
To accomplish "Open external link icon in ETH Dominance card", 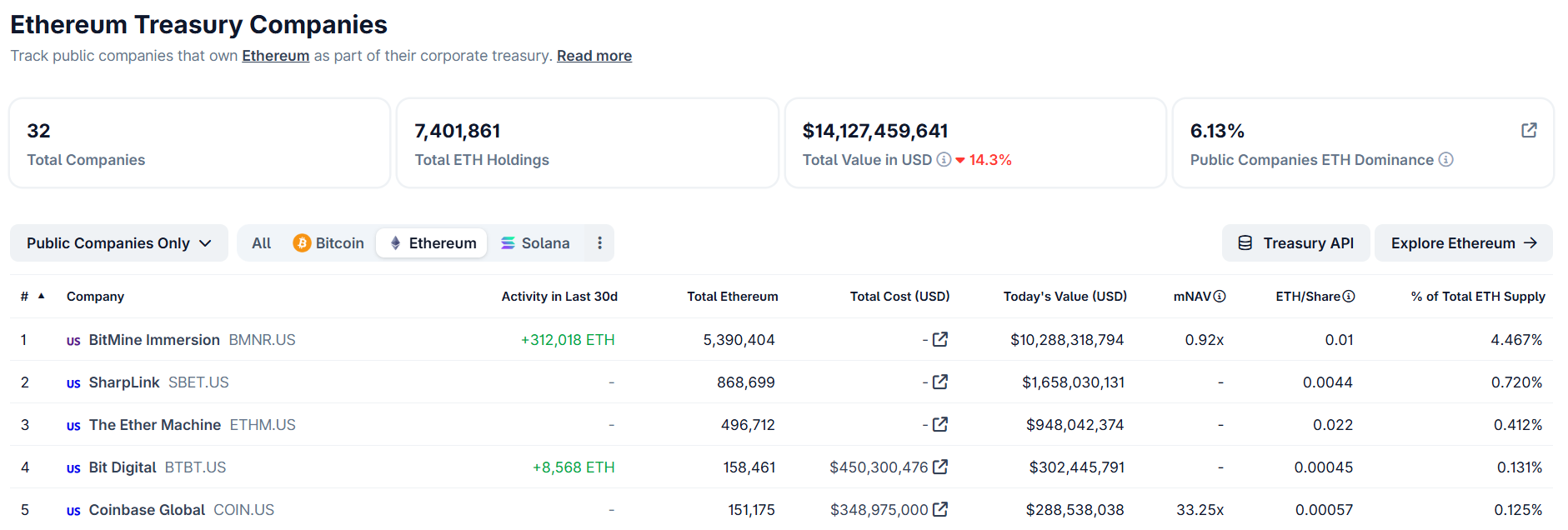I will [x=1529, y=130].
